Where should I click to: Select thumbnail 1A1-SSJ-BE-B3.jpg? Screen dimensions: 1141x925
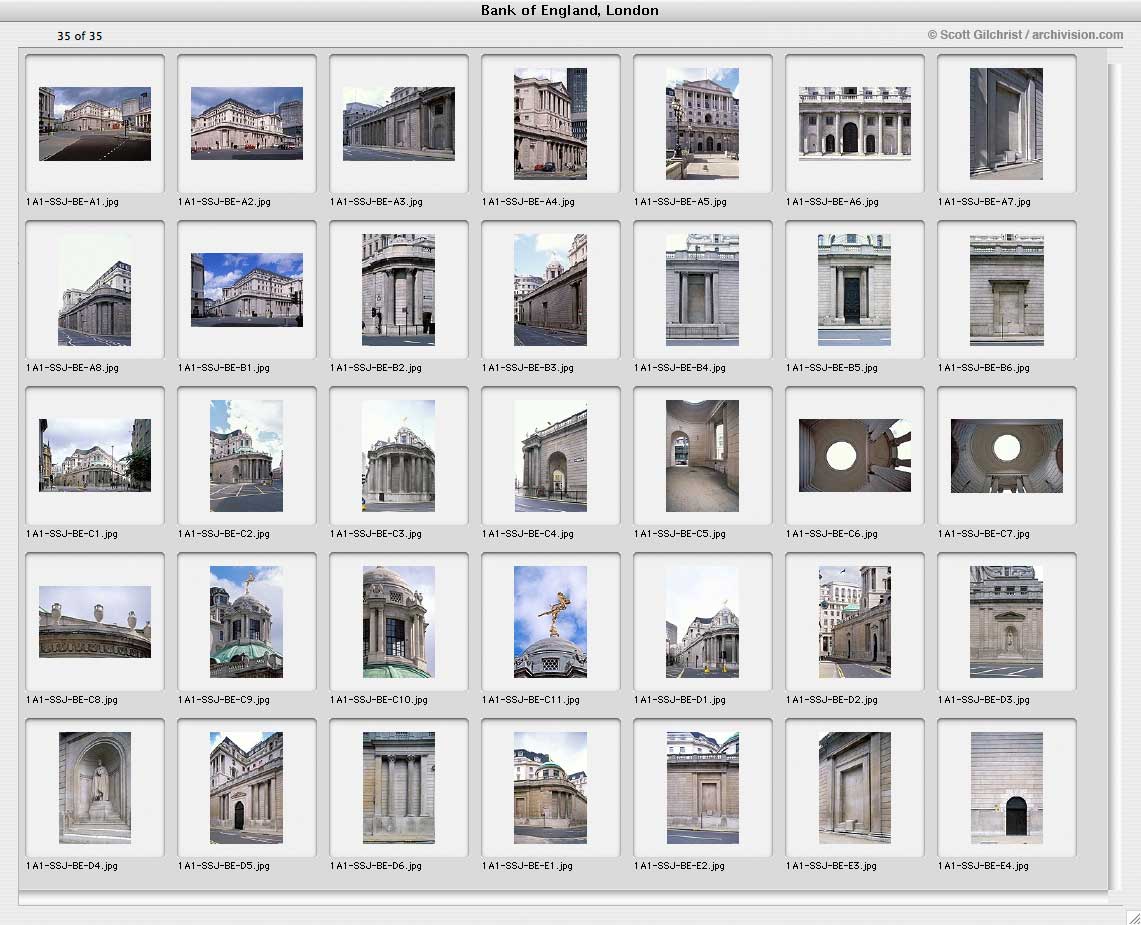coord(550,290)
